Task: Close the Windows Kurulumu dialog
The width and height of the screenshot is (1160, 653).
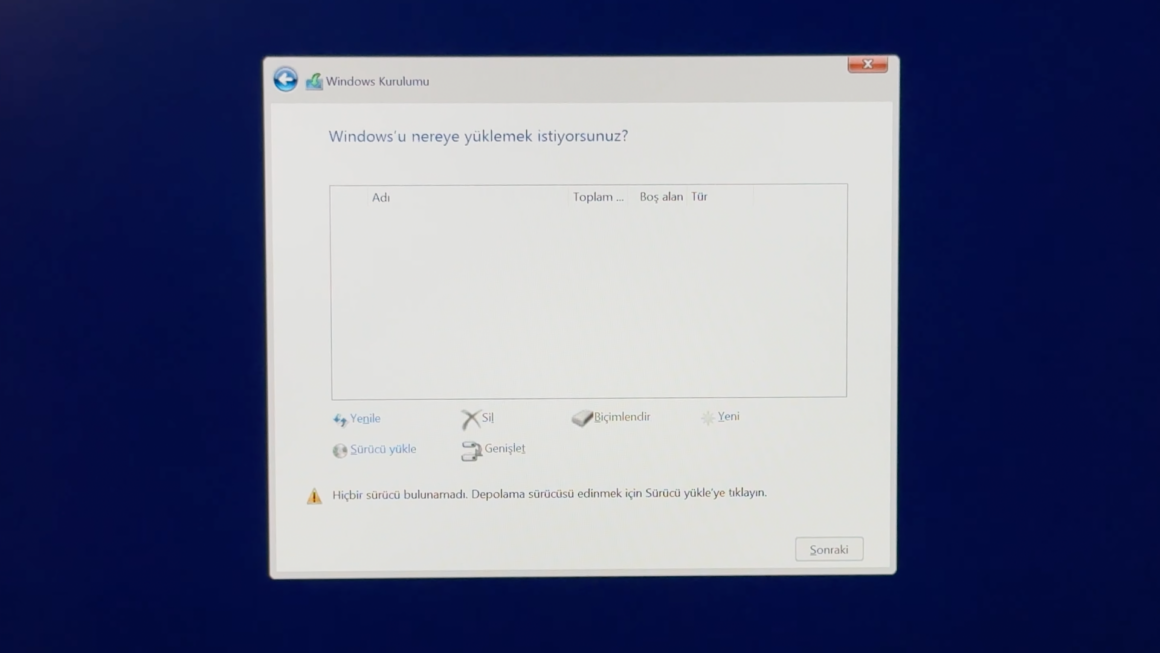Action: click(x=868, y=64)
